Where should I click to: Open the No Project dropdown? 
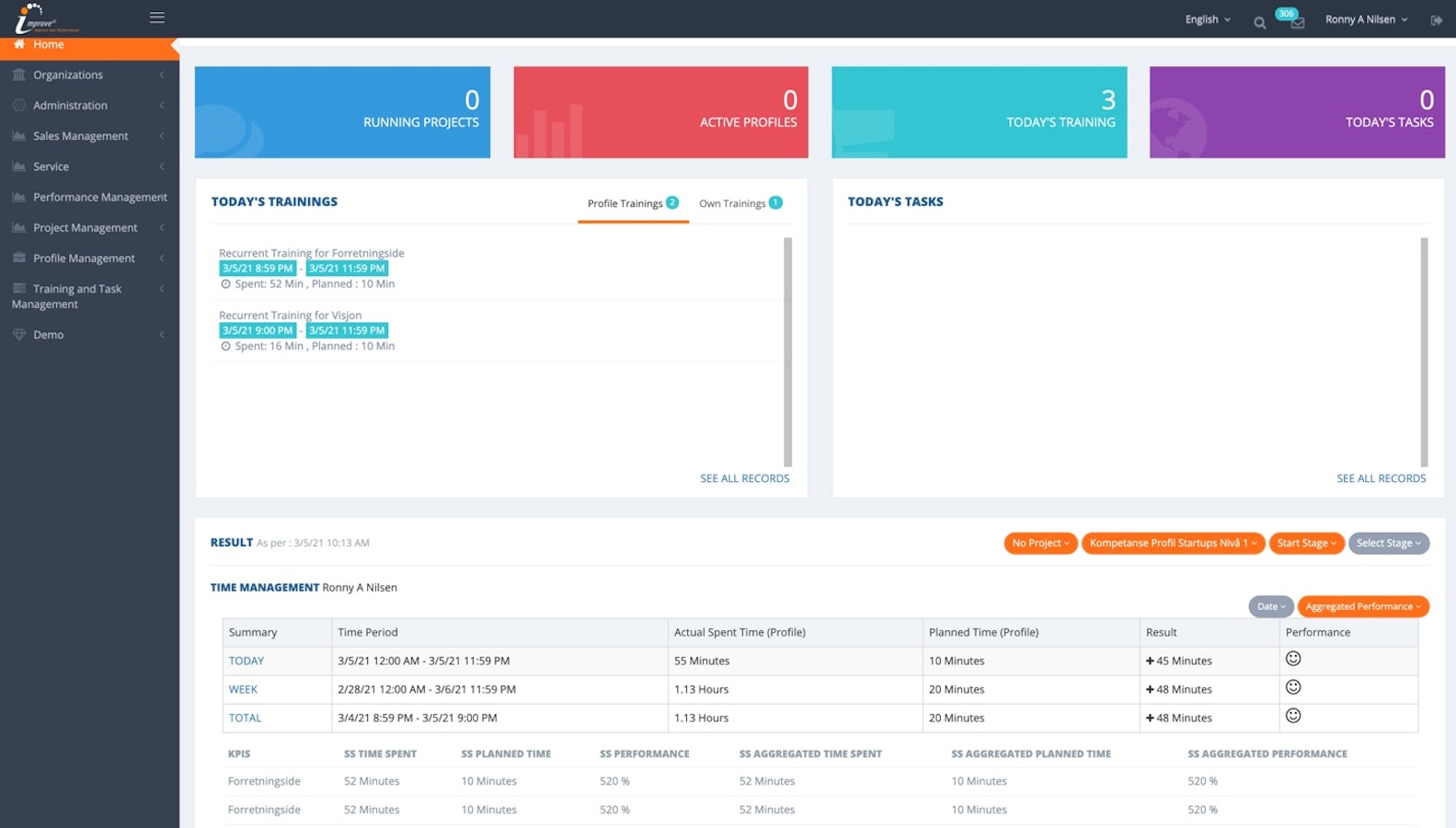pos(1039,543)
